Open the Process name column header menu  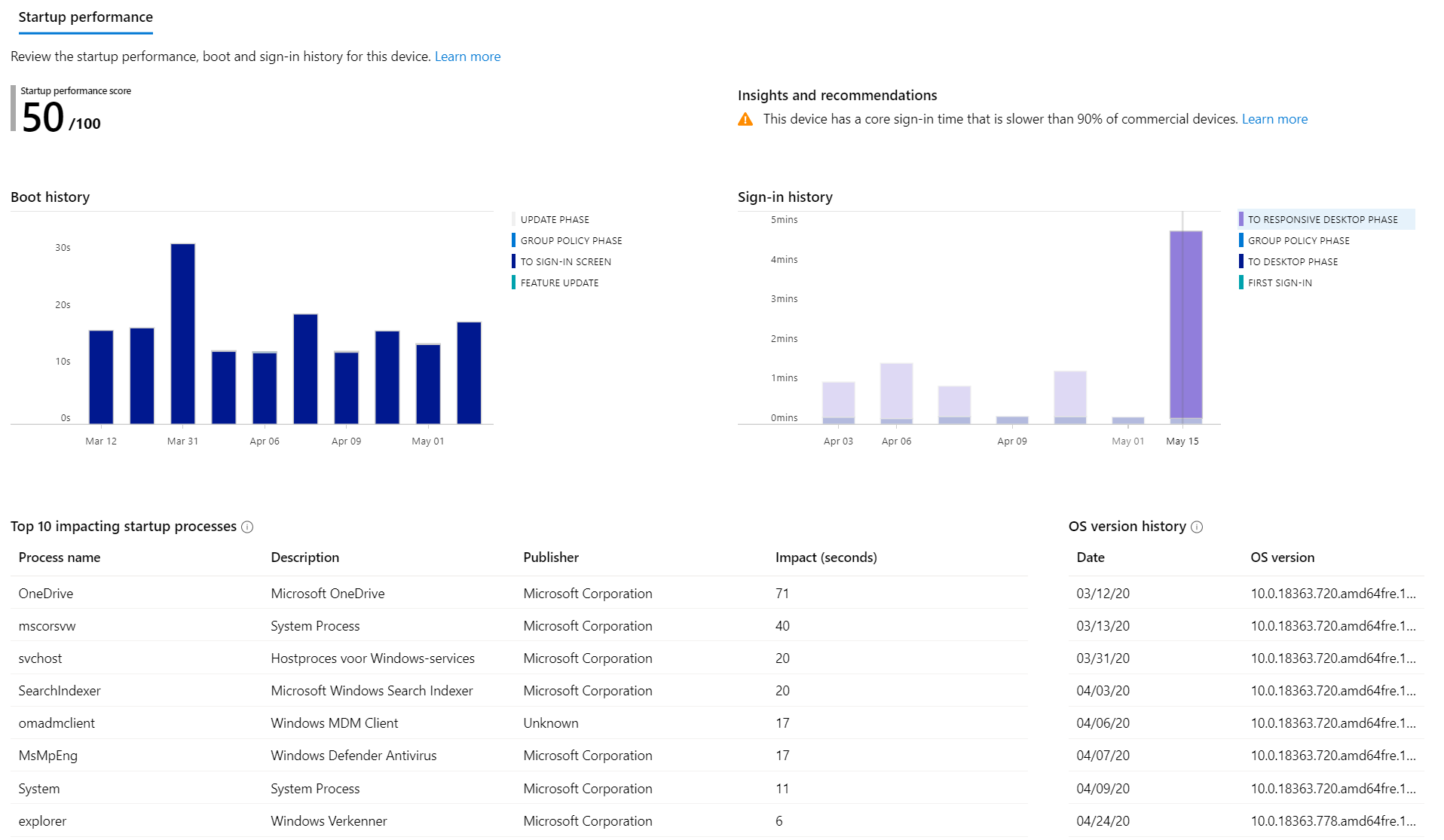59,557
